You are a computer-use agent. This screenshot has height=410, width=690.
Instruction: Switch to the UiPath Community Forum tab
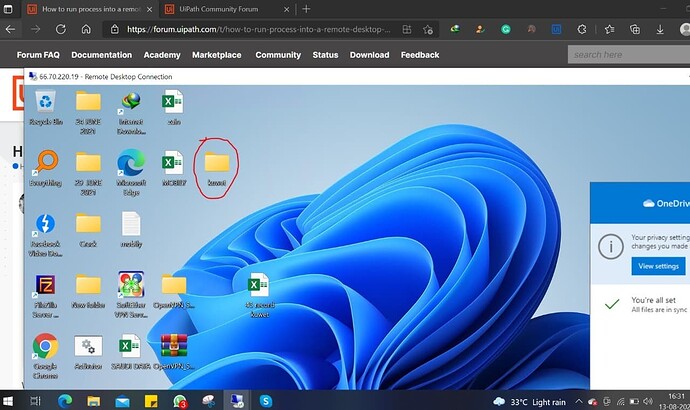[227, 9]
